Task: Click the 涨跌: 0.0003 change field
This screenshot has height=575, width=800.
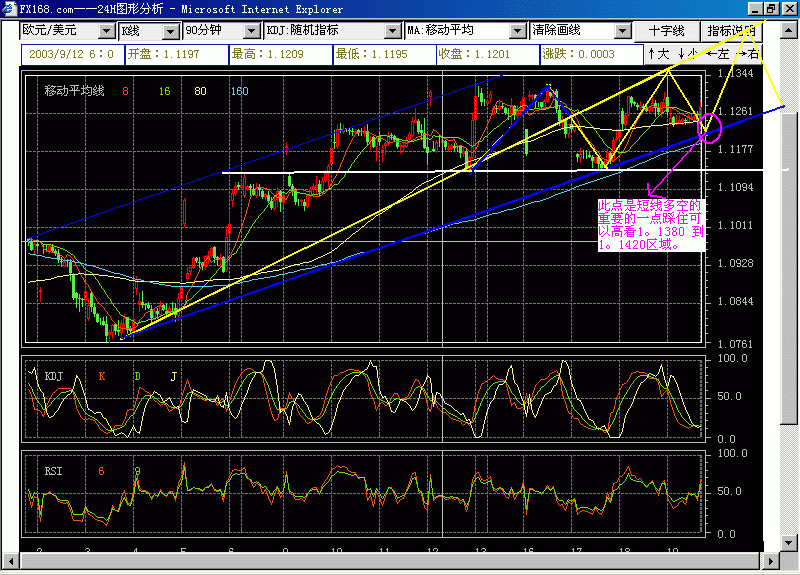Action: click(x=592, y=54)
